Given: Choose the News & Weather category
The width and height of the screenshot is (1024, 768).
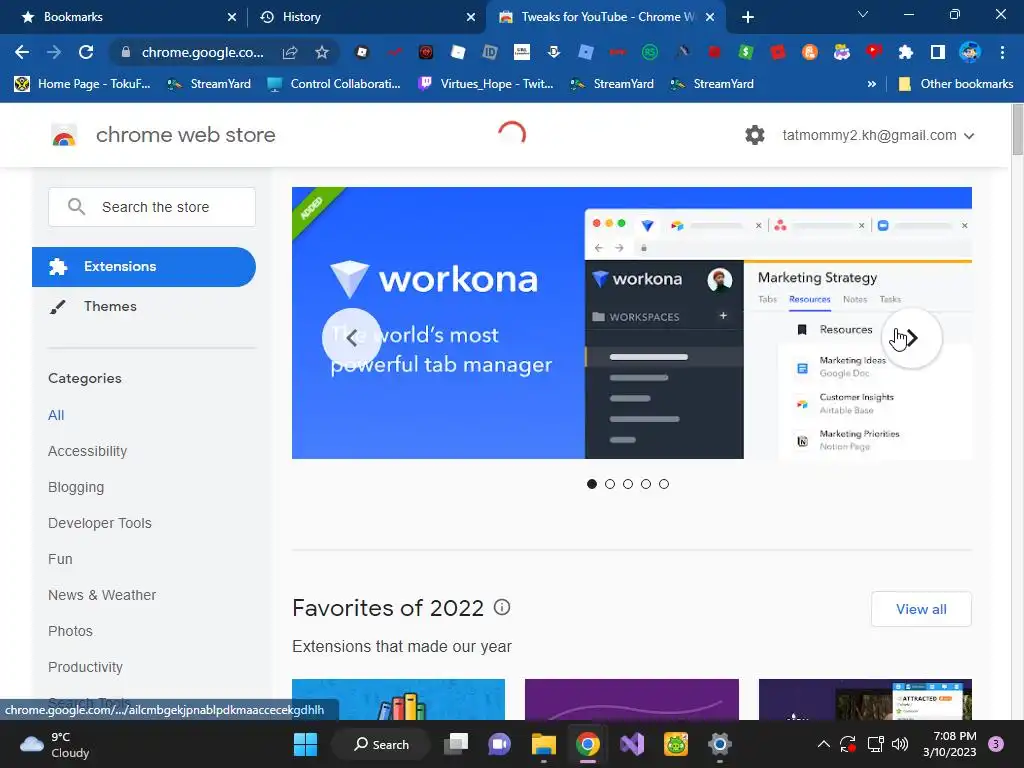Looking at the screenshot, I should [102, 595].
